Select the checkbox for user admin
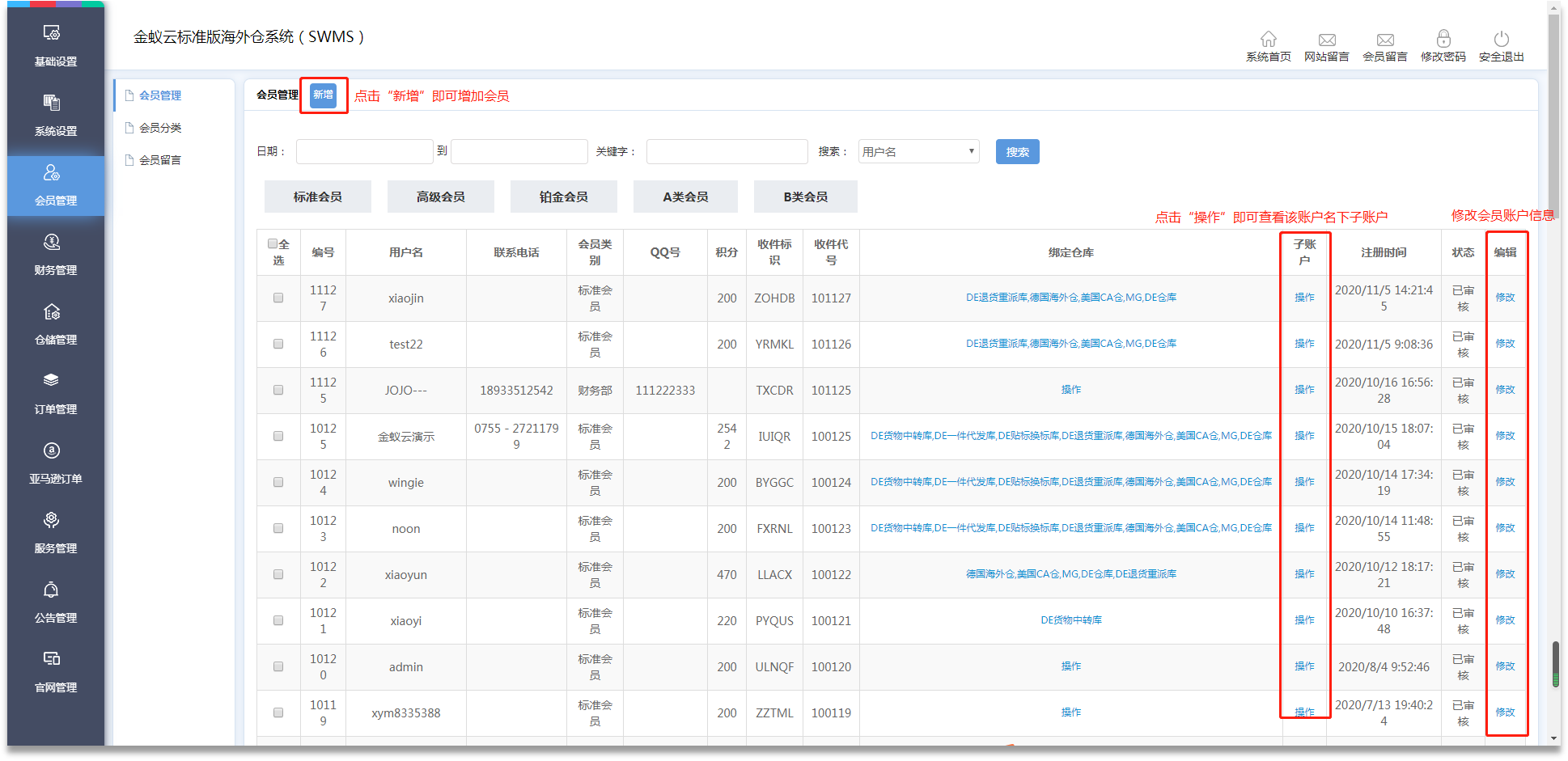 tap(278, 667)
